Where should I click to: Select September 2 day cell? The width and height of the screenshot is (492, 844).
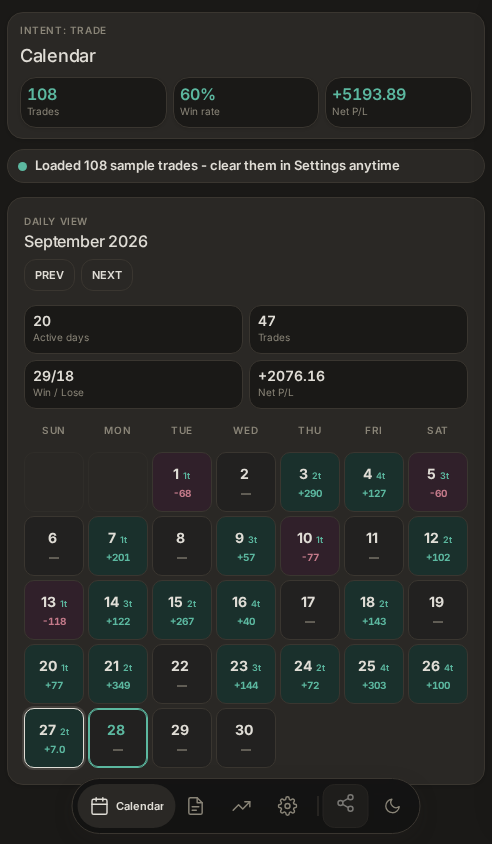[246, 482]
